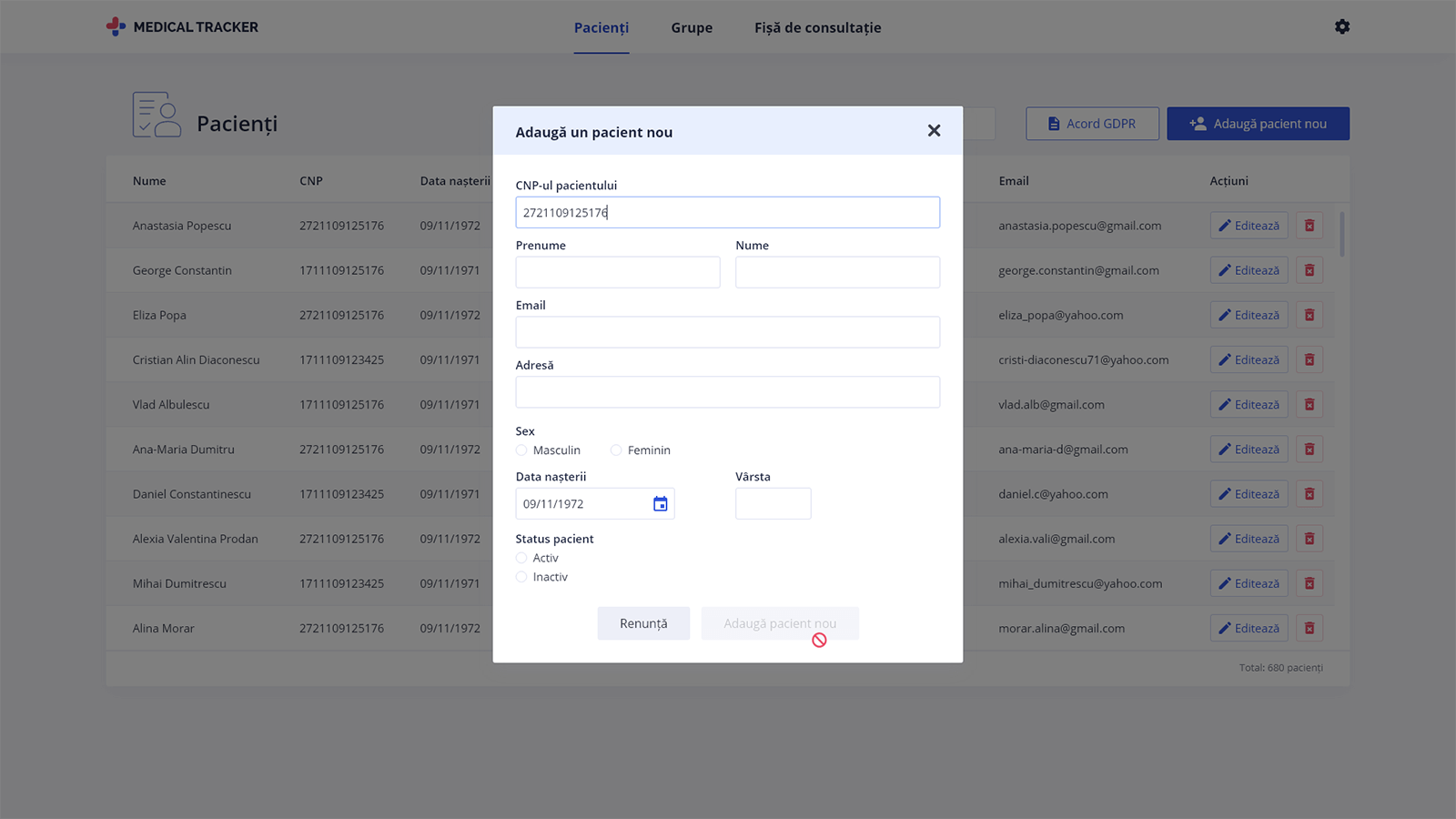1456x819 pixels.
Task: Click email vlad.alb@gmail.com
Action: [x=1051, y=404]
